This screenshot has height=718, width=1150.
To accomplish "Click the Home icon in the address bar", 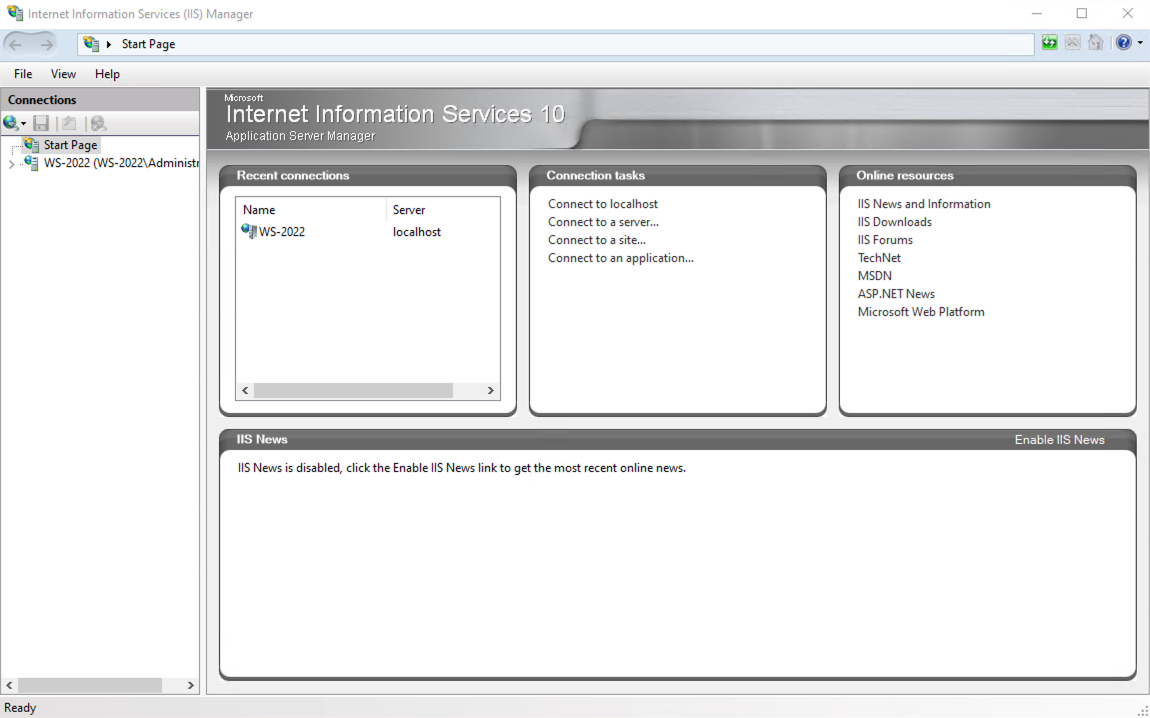I will point(1095,42).
